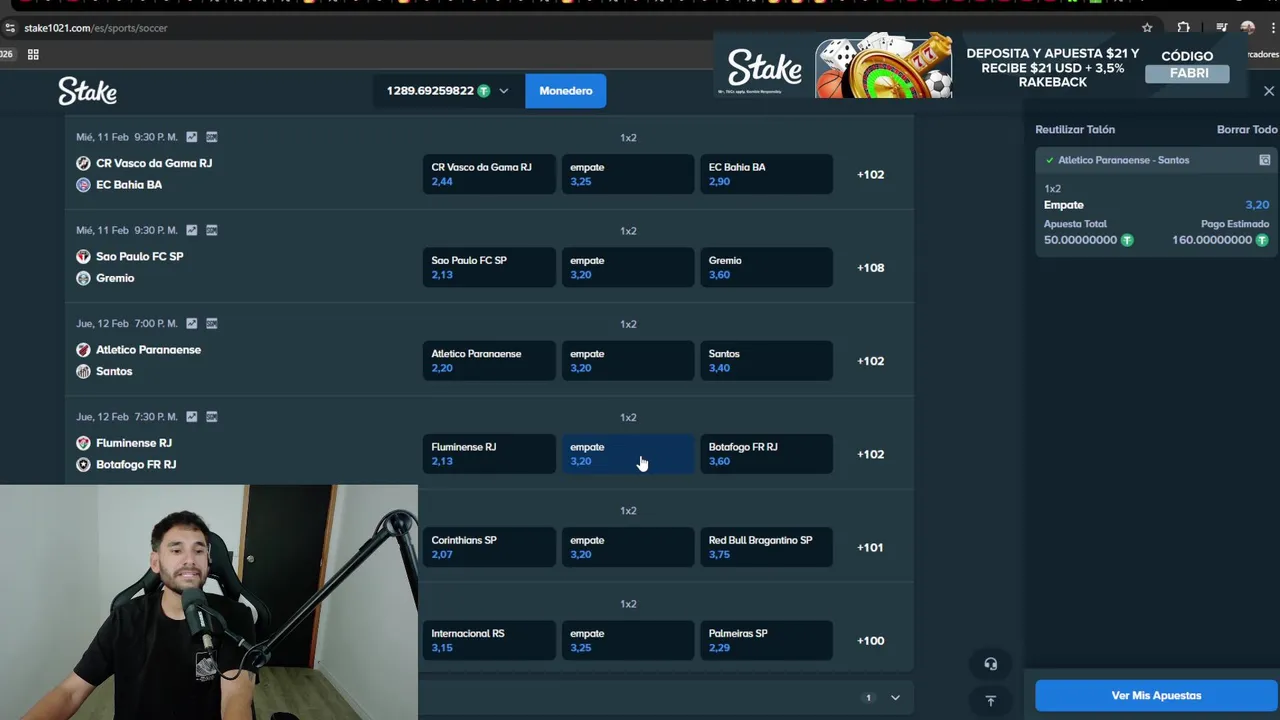
Task: Select Red Bull Bragantino SP odds 3,75
Action: click(x=767, y=547)
